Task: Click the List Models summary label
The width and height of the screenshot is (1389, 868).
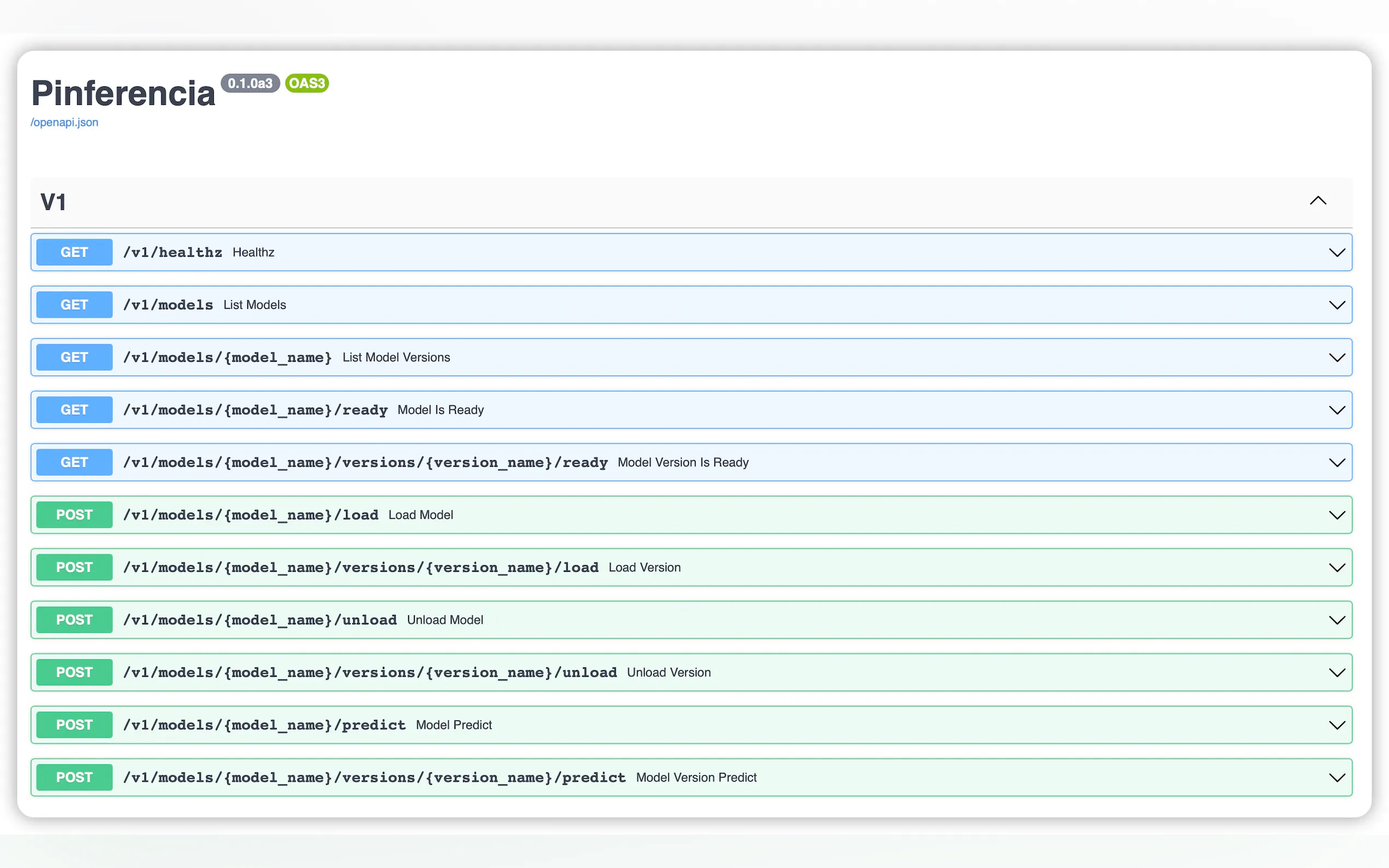Action: tap(254, 305)
